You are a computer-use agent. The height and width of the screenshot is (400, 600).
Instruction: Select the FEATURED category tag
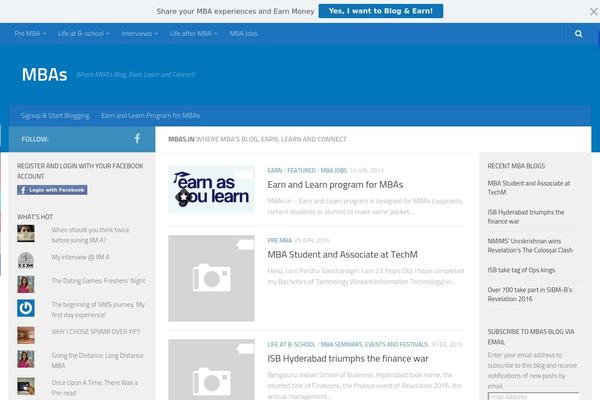[x=301, y=170]
